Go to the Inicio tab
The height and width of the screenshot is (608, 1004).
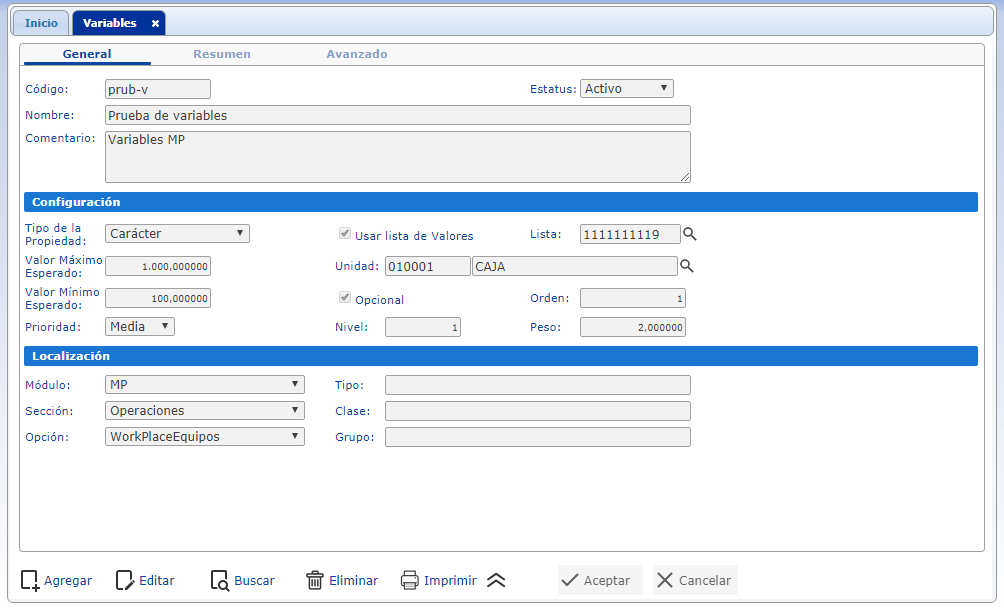41,23
